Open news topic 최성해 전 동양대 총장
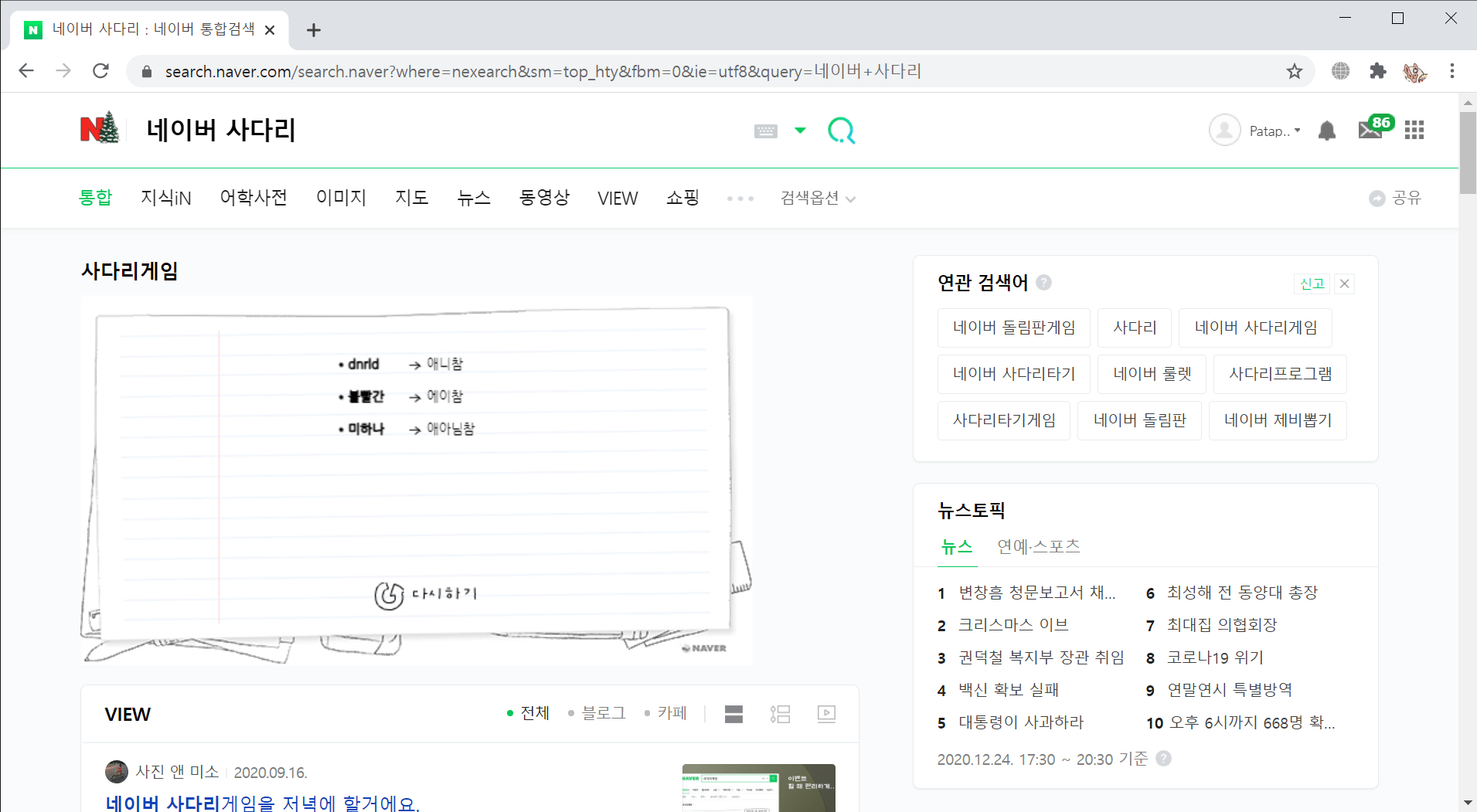This screenshot has height=812, width=1477. pyautogui.click(x=1242, y=593)
